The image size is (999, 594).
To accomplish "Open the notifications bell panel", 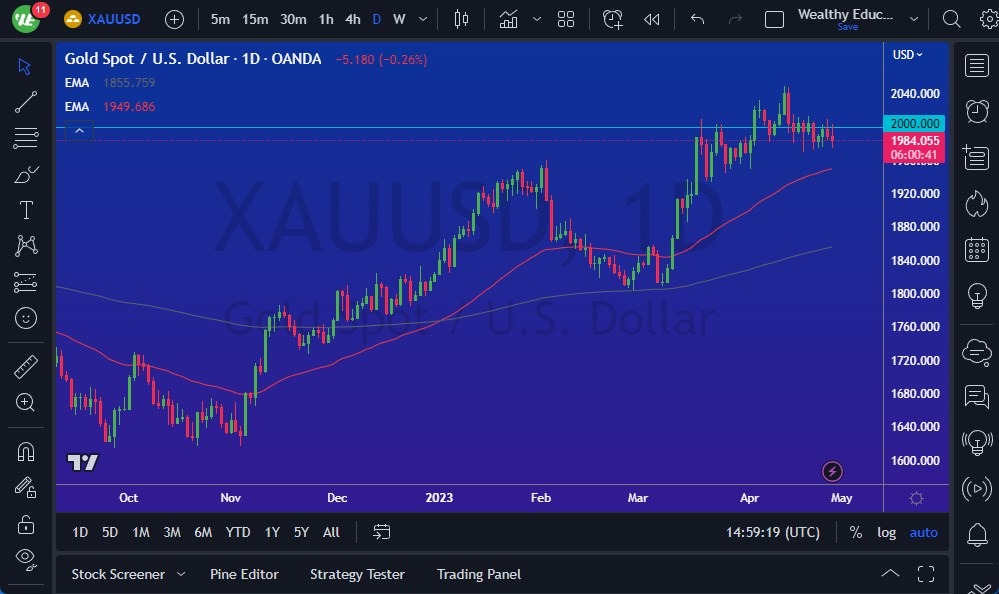I will [x=977, y=534].
